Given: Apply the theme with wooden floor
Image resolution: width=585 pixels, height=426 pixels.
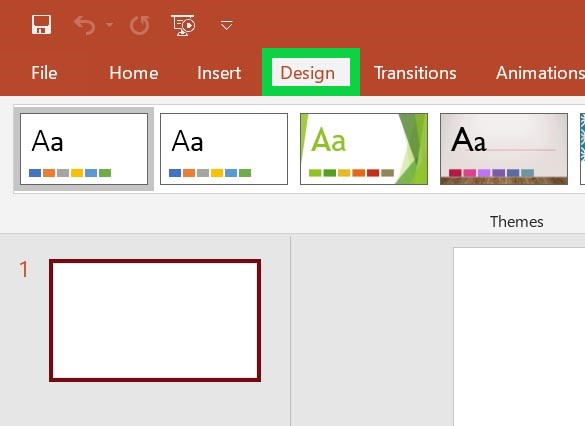Looking at the screenshot, I should pyautogui.click(x=504, y=149).
